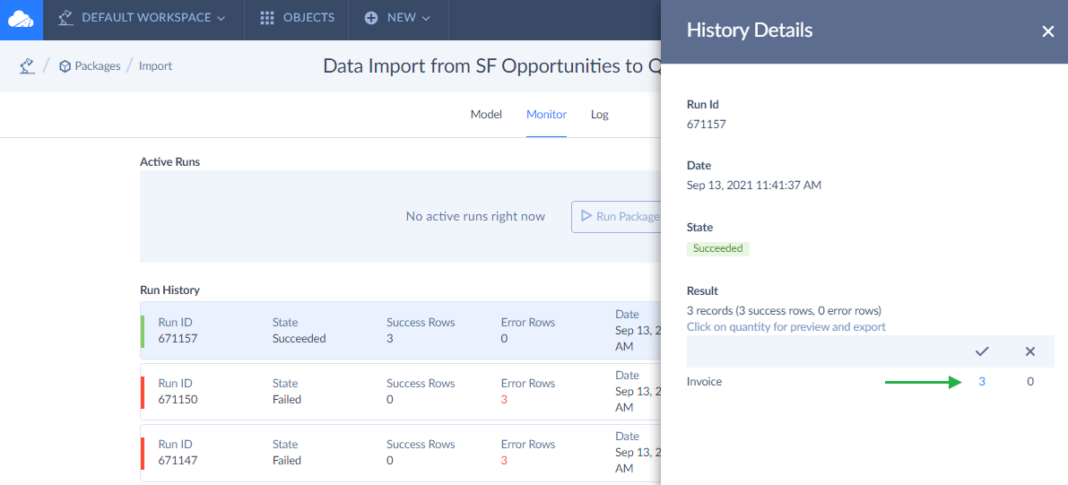This screenshot has width=1068, height=485.
Task: Switch to the Model tab
Action: tap(486, 114)
